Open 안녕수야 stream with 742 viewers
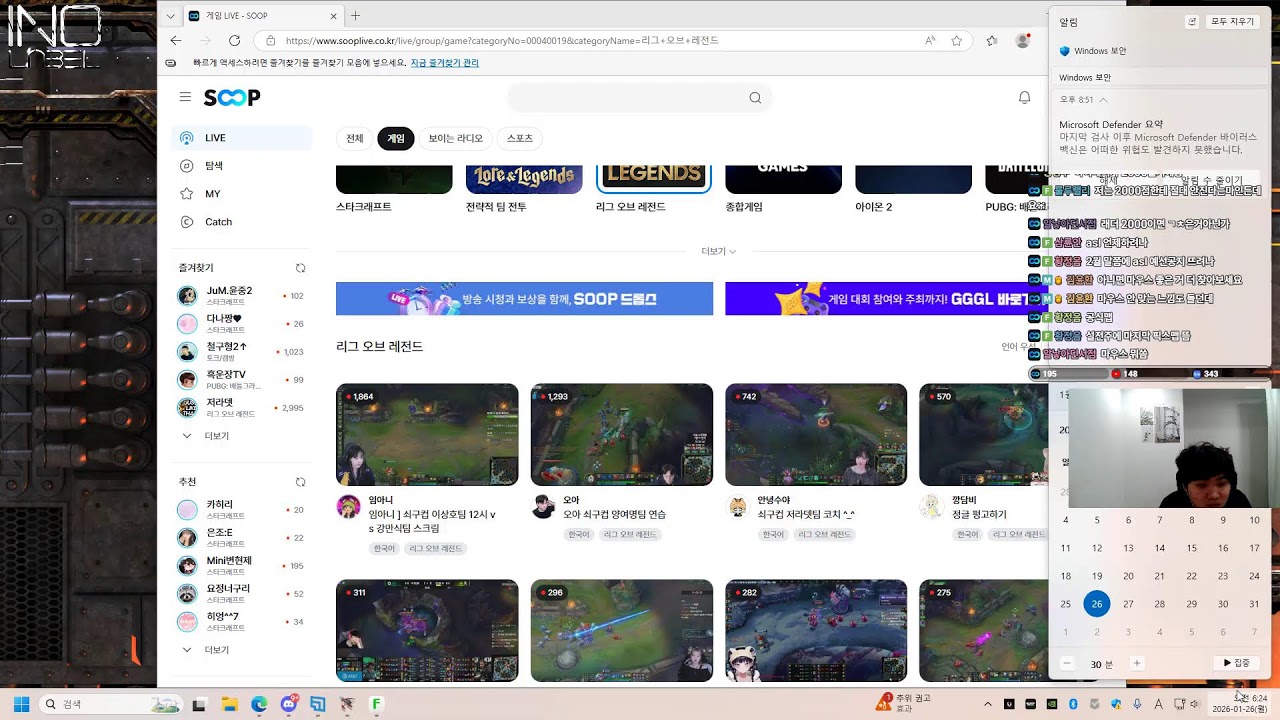The image size is (1280, 720). click(x=816, y=434)
